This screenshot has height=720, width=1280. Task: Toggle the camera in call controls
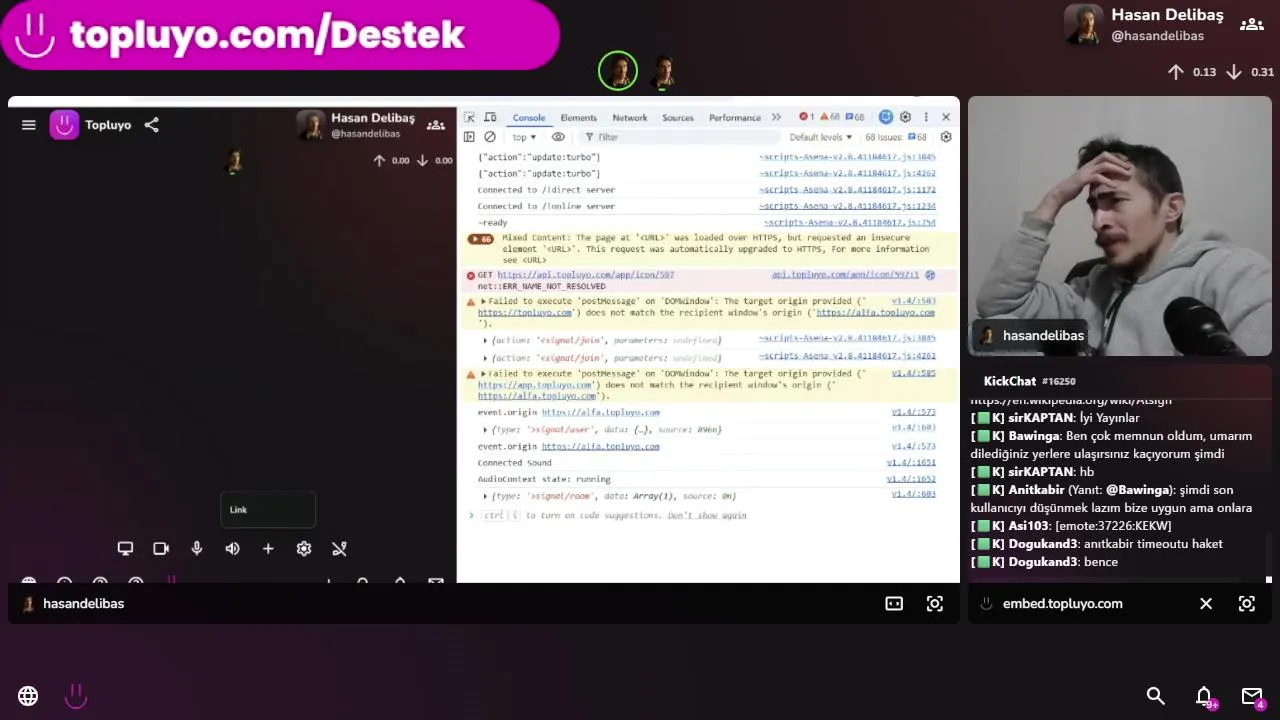[x=161, y=548]
